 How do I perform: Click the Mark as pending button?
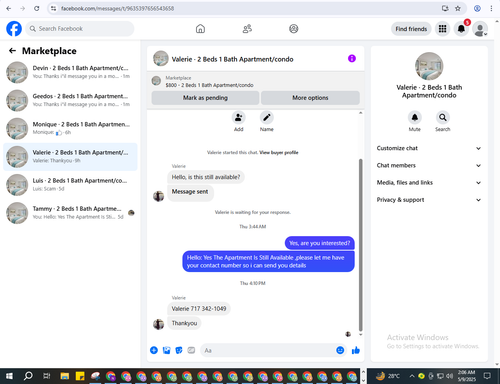(x=205, y=98)
